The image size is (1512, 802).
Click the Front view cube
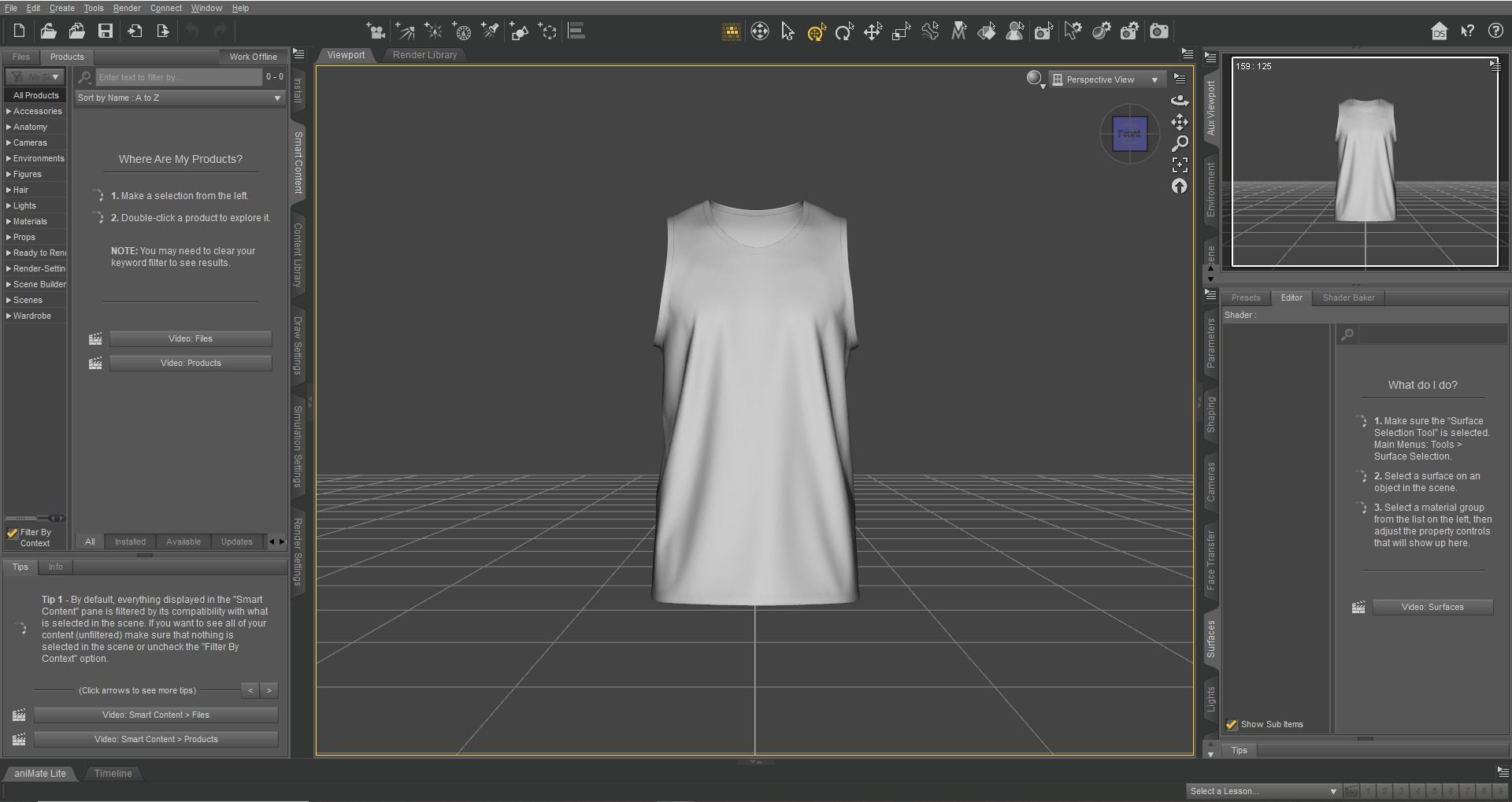tap(1129, 134)
